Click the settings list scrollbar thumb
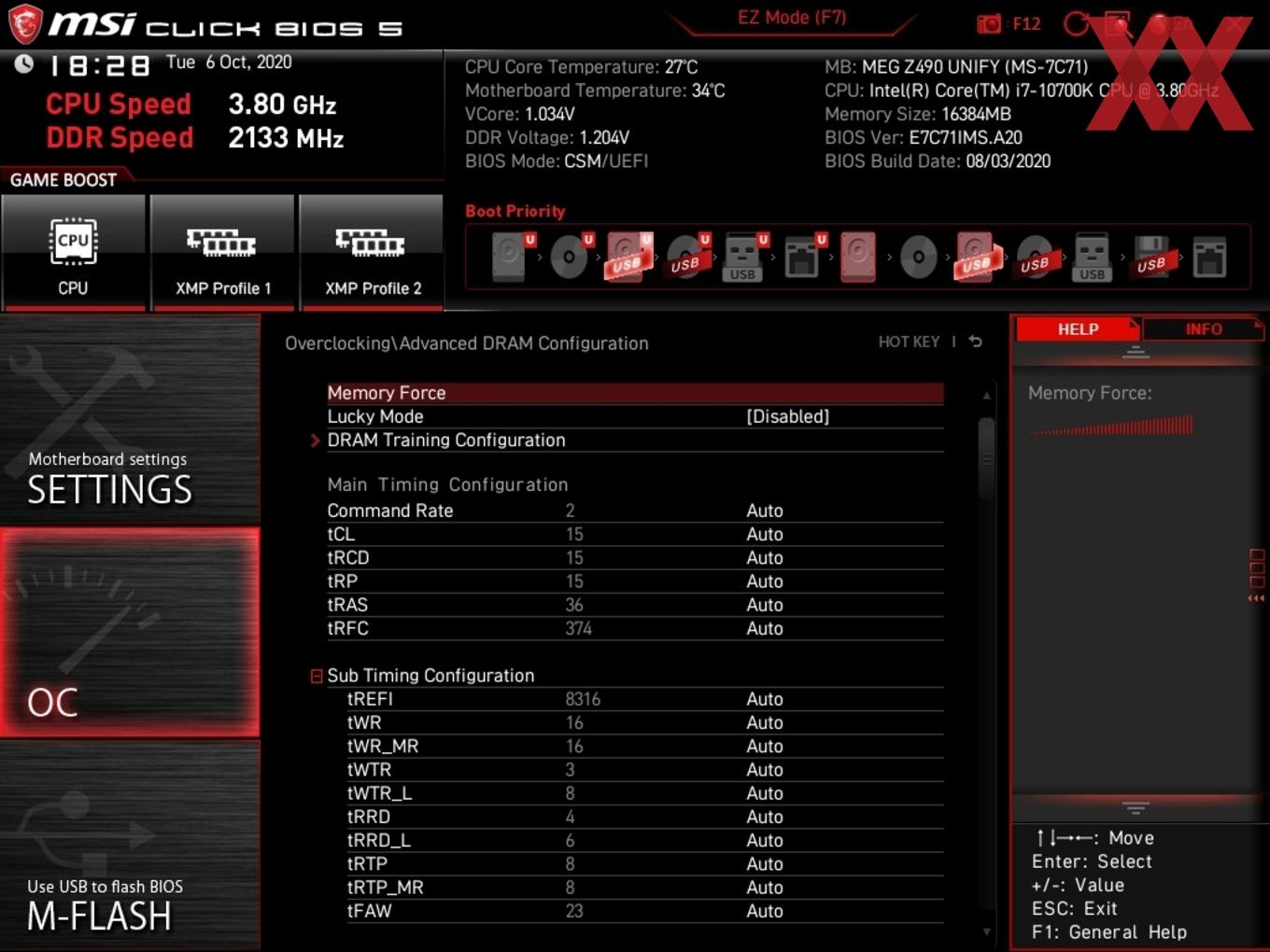Screen dimensions: 1270x952 [986, 459]
